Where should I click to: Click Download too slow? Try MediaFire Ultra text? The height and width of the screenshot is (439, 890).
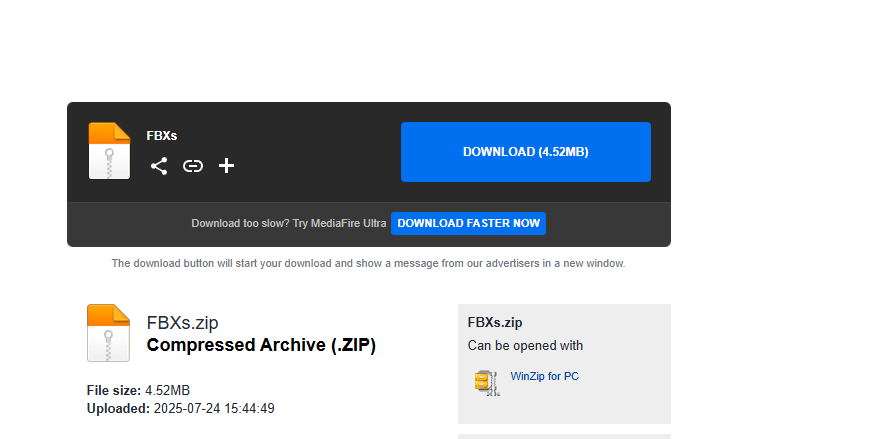289,223
